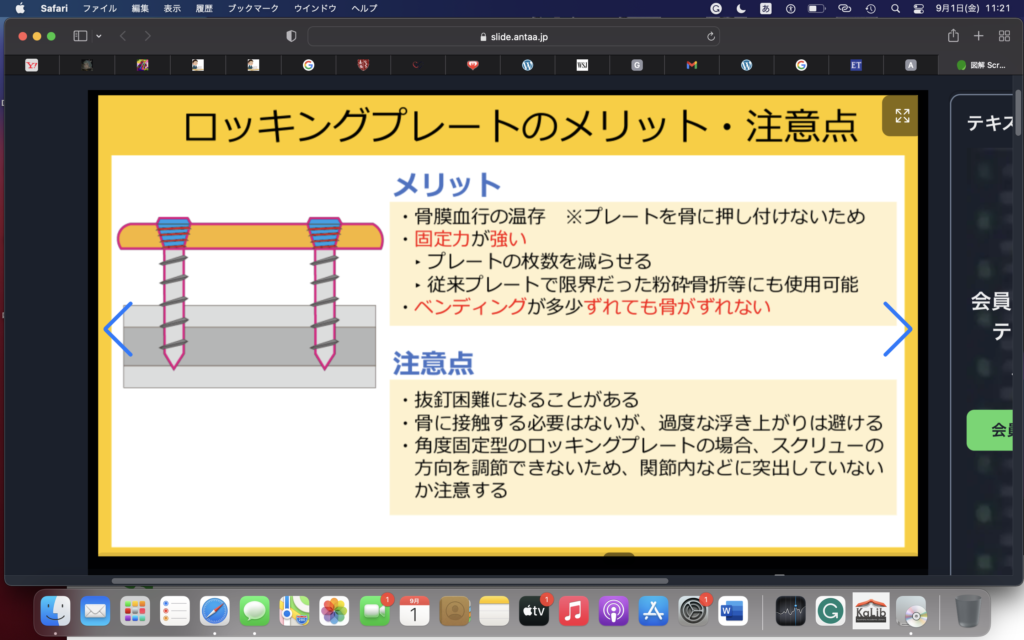Reload the slide.antaa.jp page
1024x640 pixels.
[711, 36]
